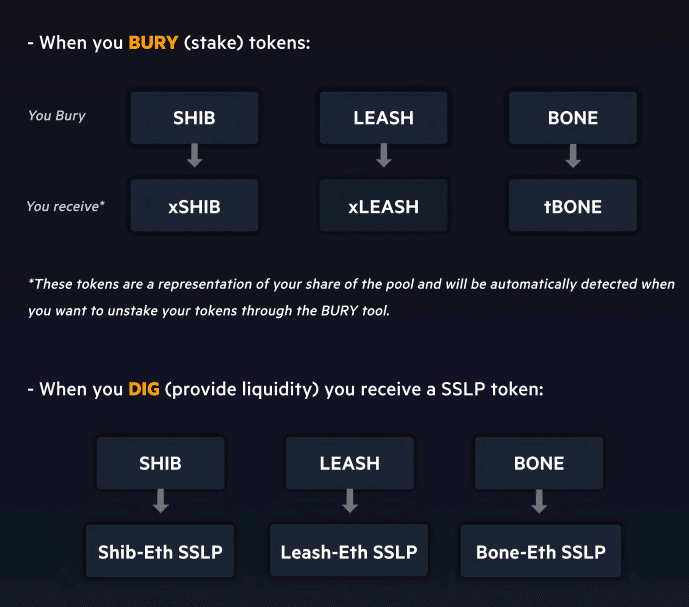Click the arrow between BONE and tBONE
Screen dimensions: 689x607
(x=573, y=156)
